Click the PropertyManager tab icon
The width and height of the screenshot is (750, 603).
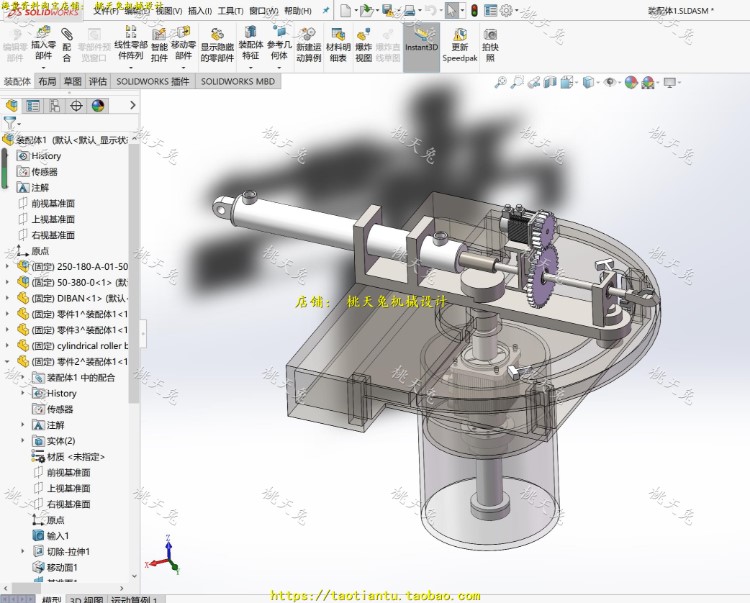[x=33, y=106]
